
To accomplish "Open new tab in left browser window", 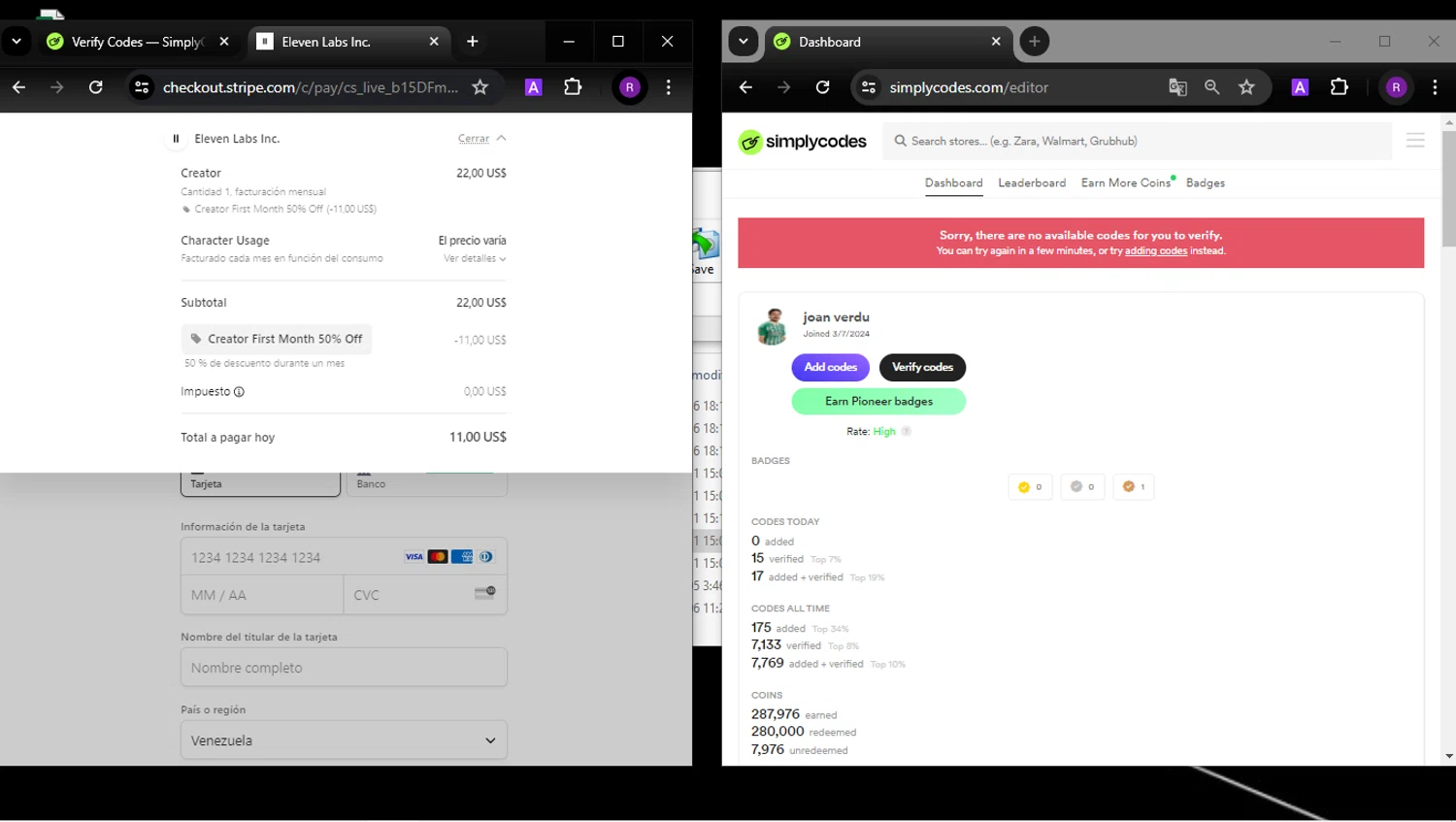I will (473, 42).
